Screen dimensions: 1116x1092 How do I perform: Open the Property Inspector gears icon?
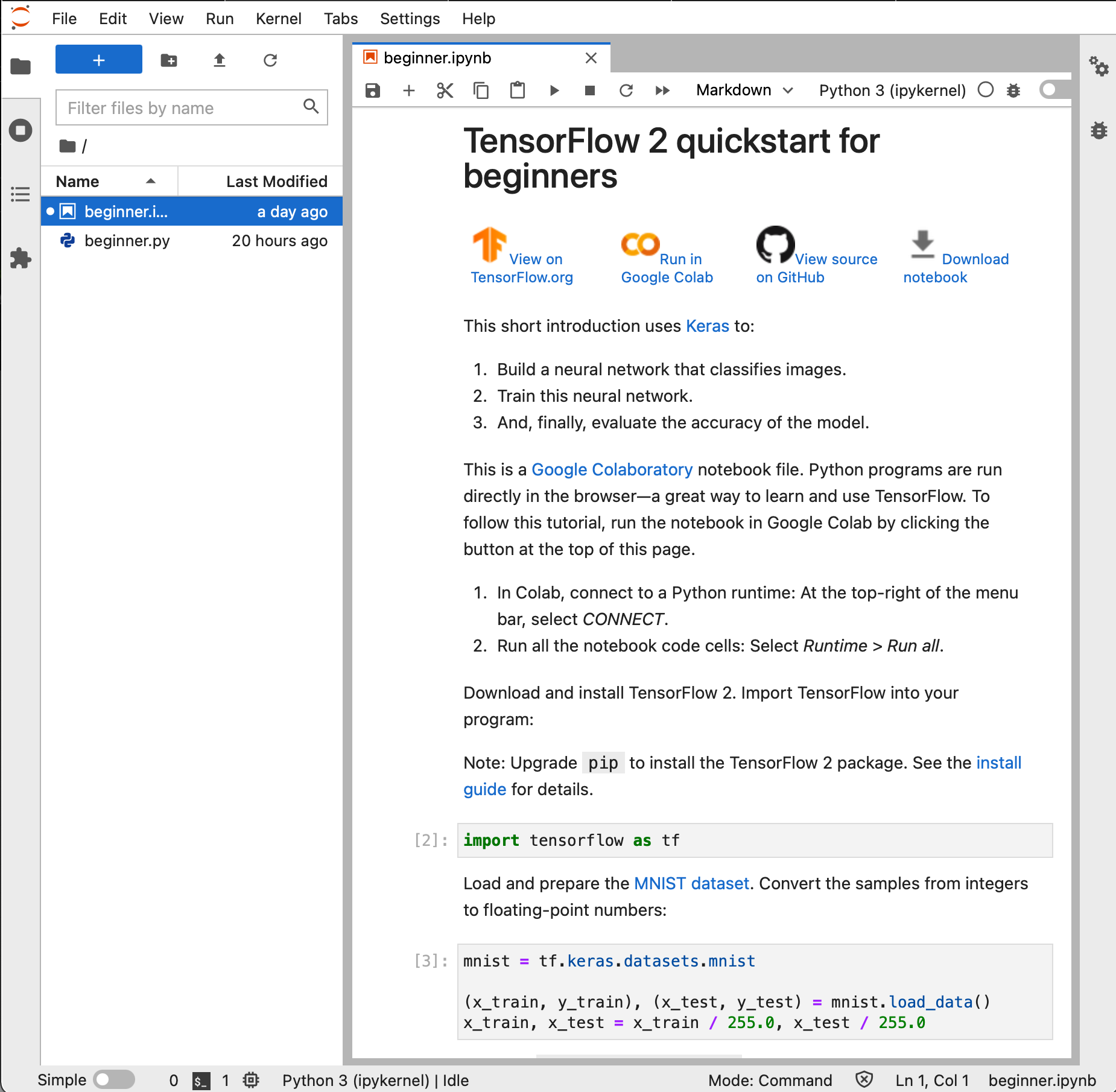pyautogui.click(x=1099, y=66)
